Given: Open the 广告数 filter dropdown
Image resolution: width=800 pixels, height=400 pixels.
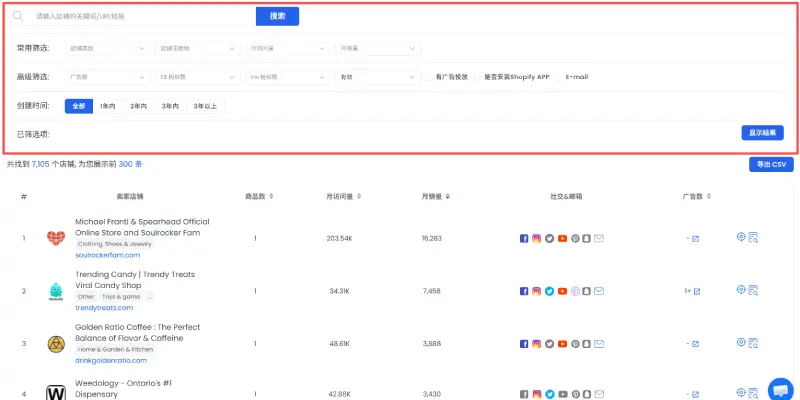Looking at the screenshot, I should click(108, 77).
